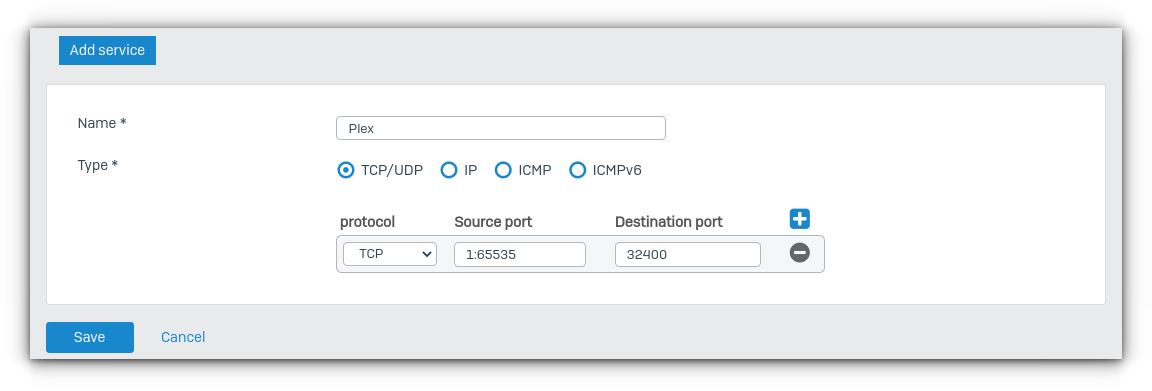This screenshot has width=1152, height=391.
Task: Click the Type * field label
Action: [98, 165]
